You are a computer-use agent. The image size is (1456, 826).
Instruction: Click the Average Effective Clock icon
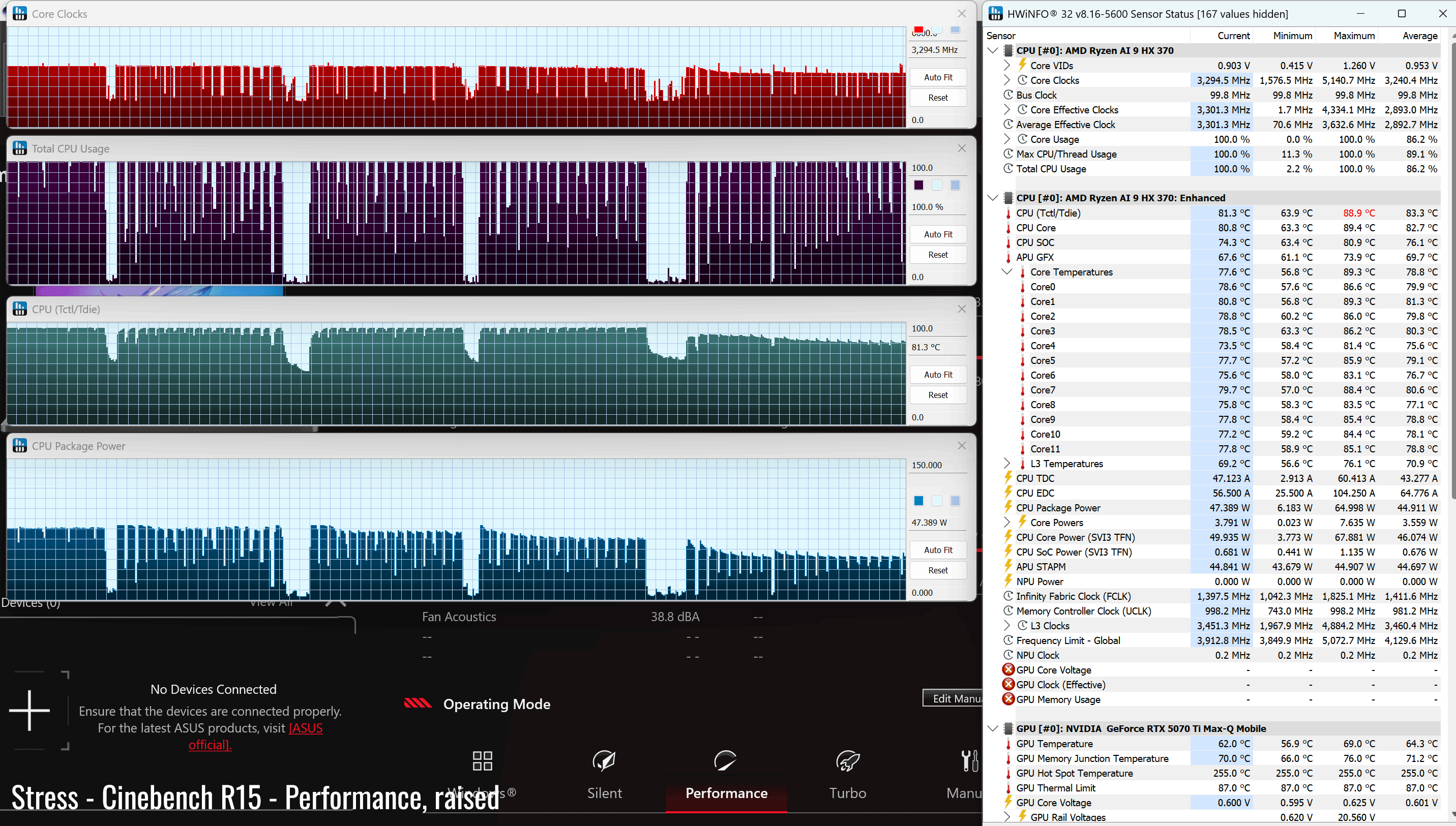pos(1008,124)
